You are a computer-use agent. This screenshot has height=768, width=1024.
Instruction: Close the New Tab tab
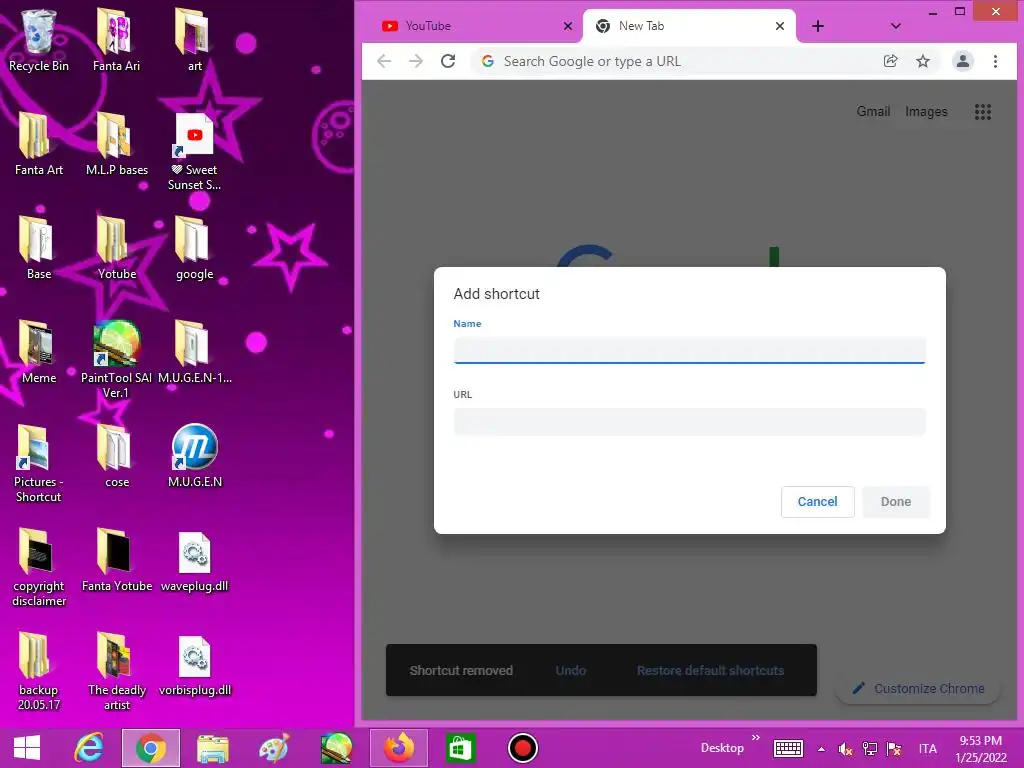780,26
